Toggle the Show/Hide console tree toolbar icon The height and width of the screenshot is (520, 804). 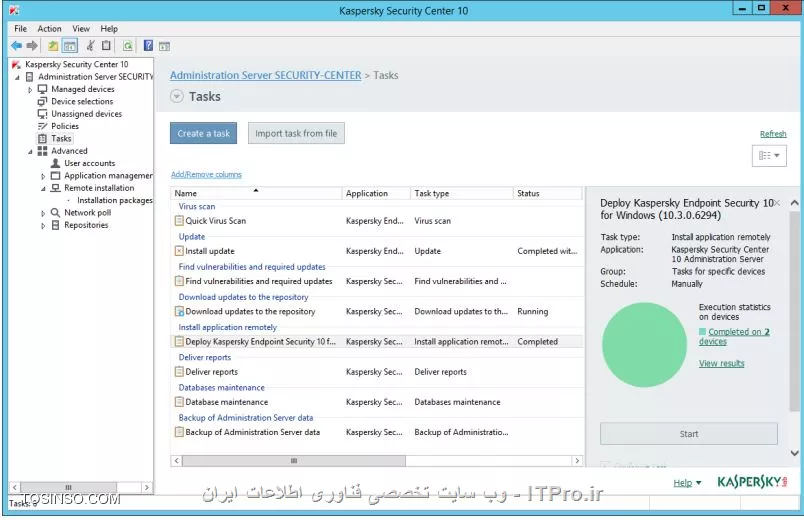click(70, 46)
